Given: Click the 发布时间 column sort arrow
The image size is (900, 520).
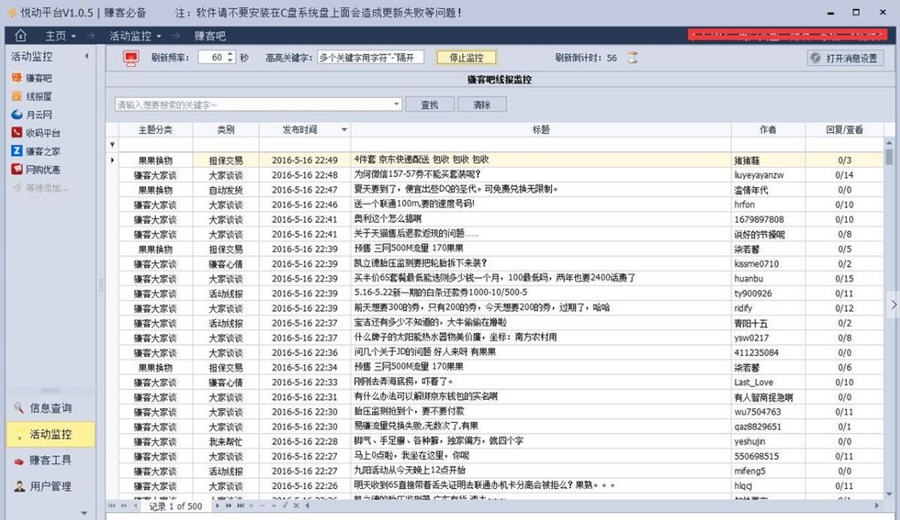Looking at the screenshot, I should 344,130.
